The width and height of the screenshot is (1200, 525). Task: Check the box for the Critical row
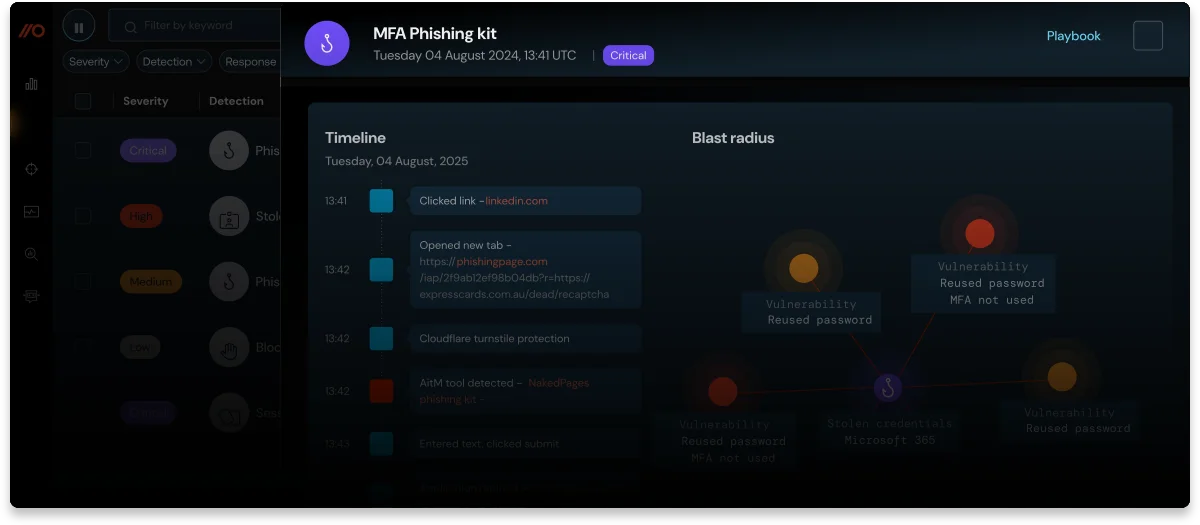[83, 151]
